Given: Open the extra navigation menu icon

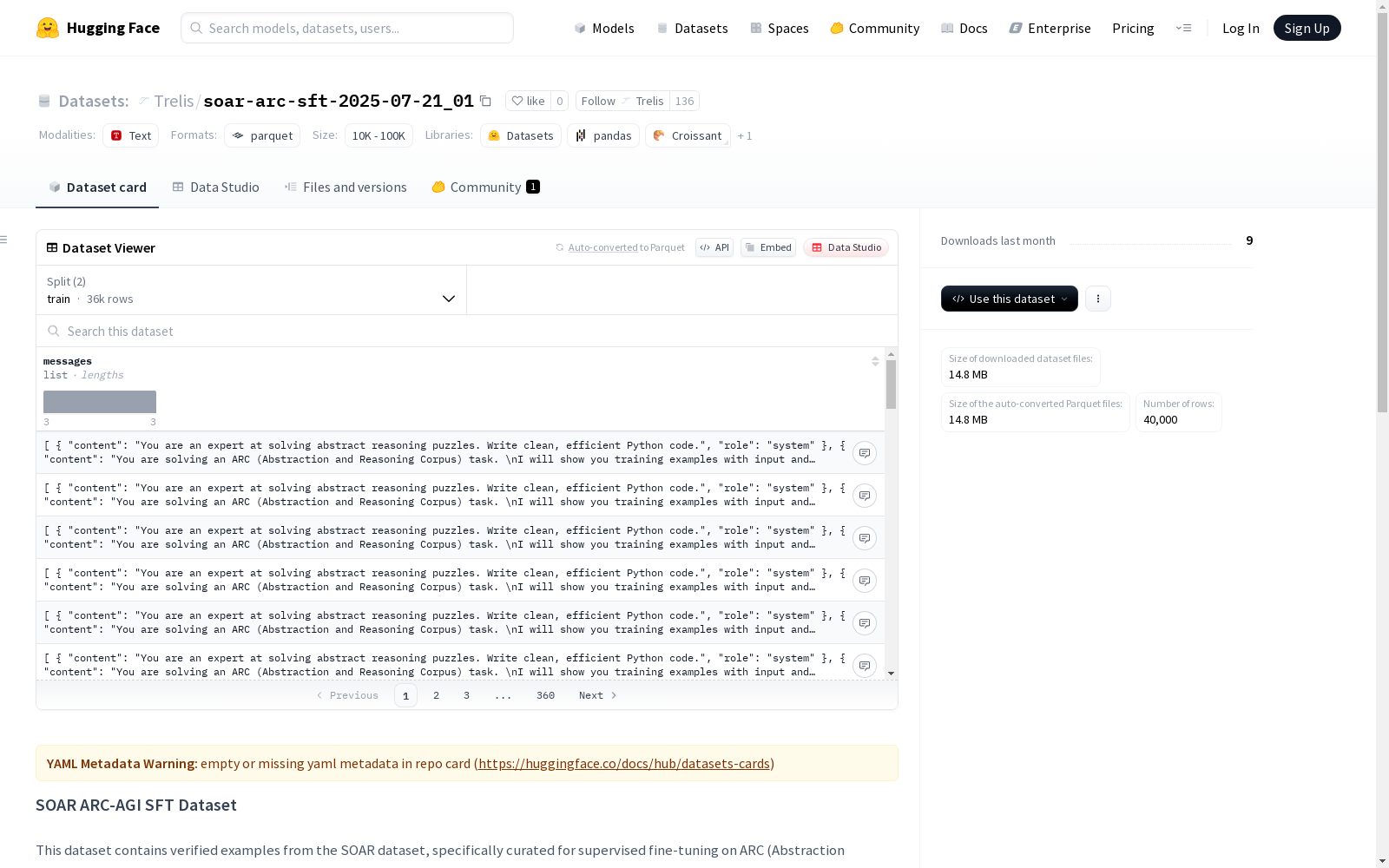Looking at the screenshot, I should tap(1183, 28).
